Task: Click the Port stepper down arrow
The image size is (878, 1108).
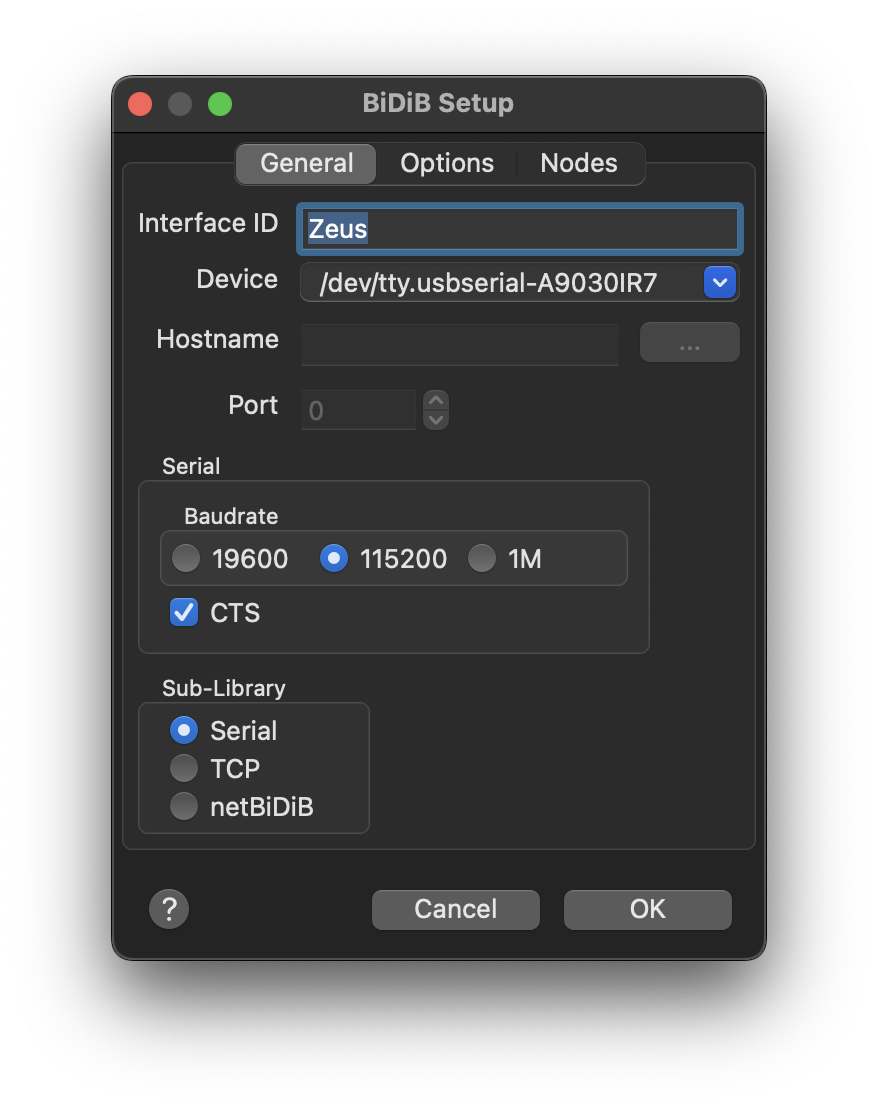Action: pos(435,420)
